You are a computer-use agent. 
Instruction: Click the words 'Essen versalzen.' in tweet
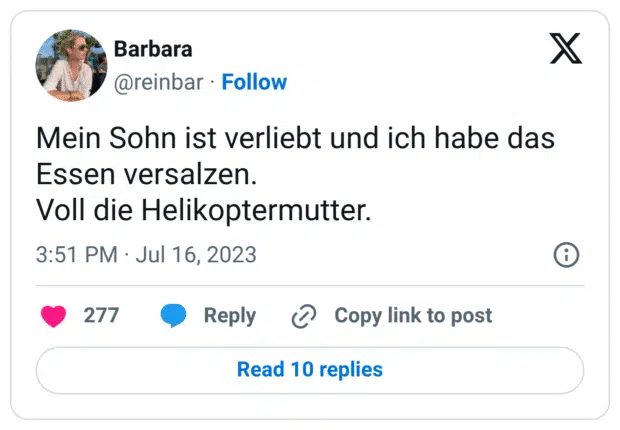(147, 175)
